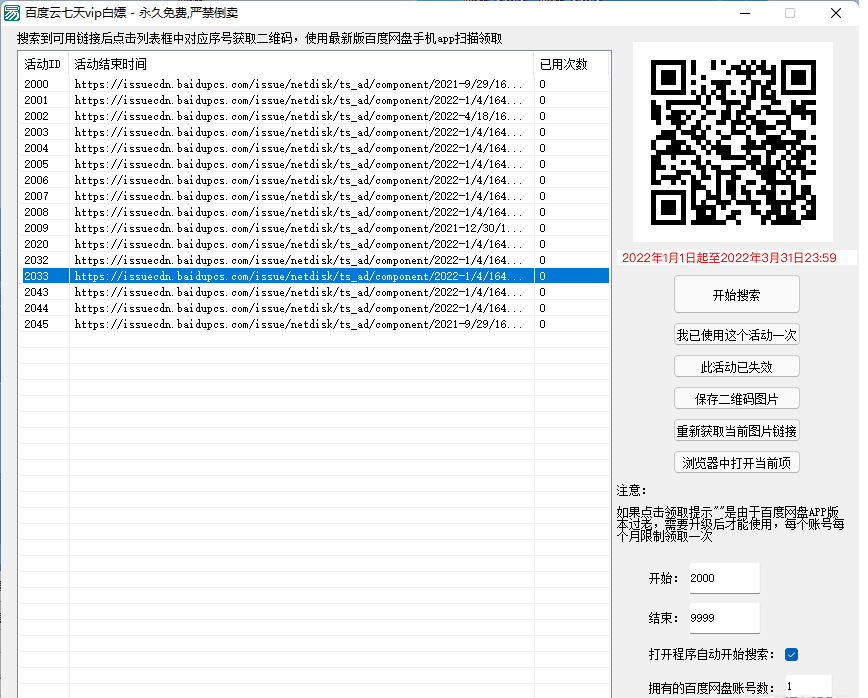
Task: Close the 百度云七天vip window
Action: tap(836, 13)
